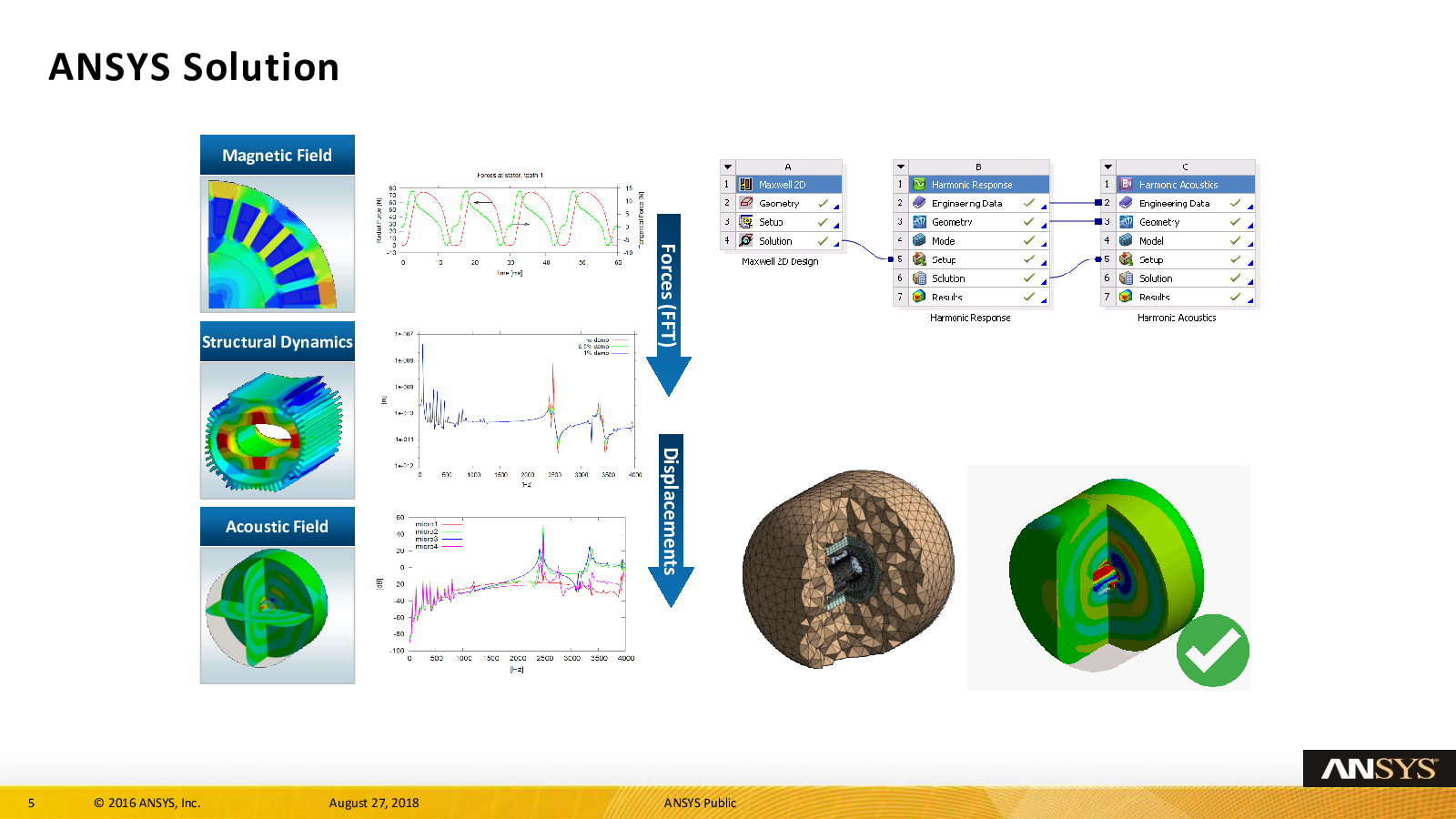Select column header A of the Maxwell system

(788, 167)
